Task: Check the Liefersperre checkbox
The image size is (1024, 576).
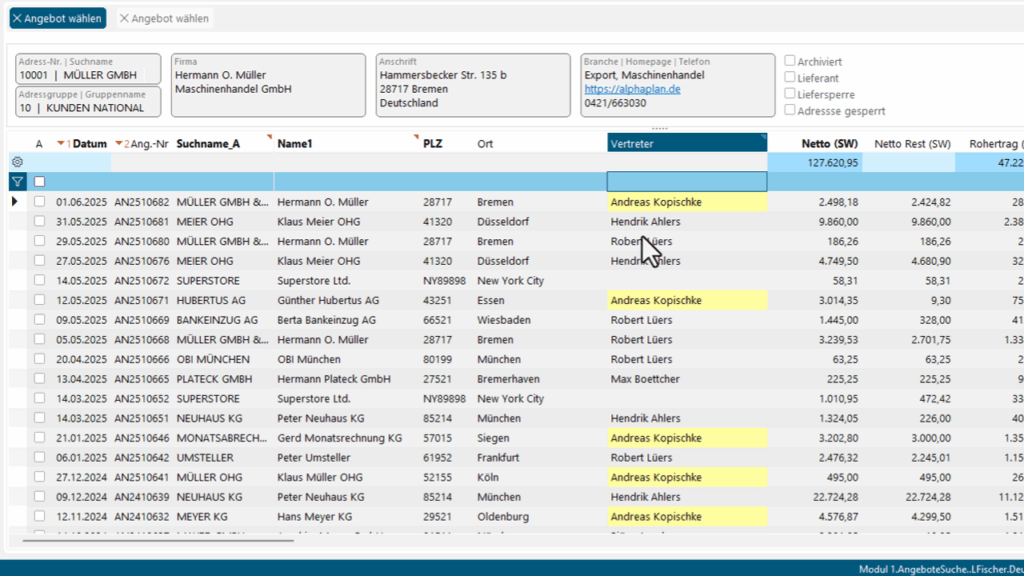Action: click(x=790, y=94)
